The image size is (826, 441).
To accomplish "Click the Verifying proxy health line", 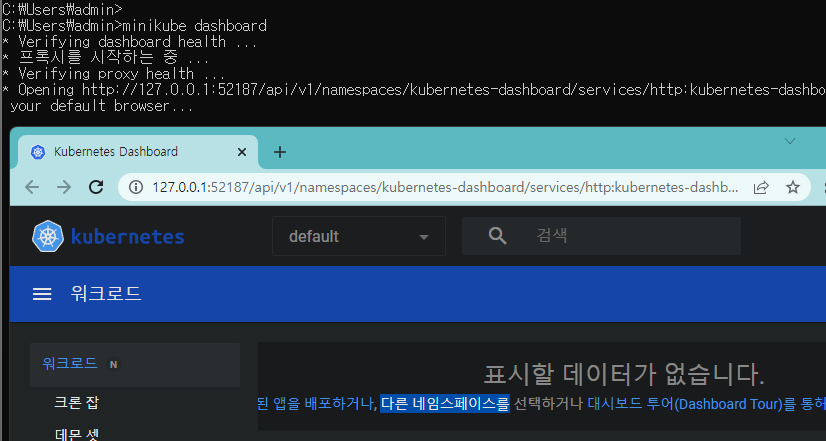I will [114, 74].
